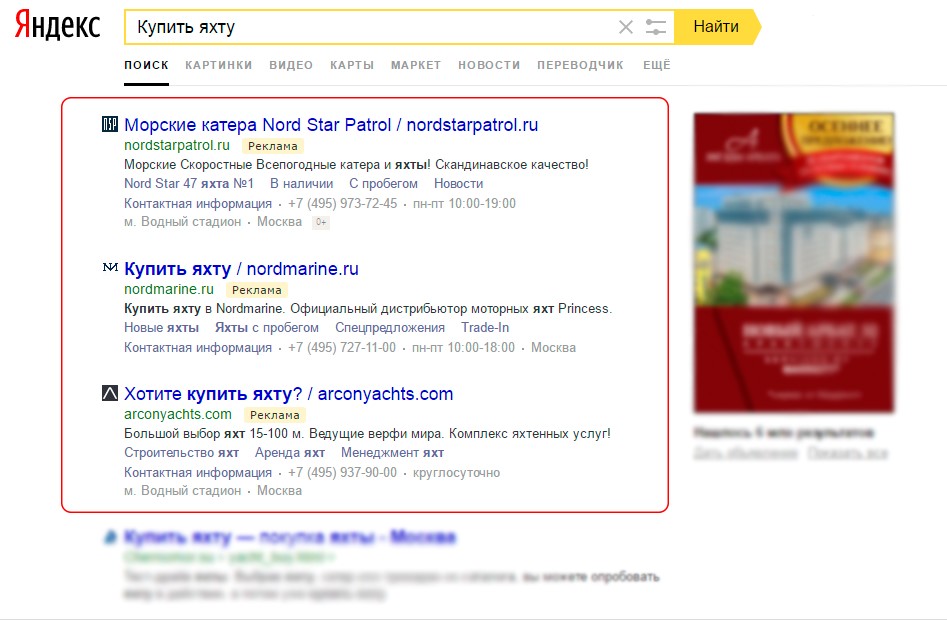Focus the search field with Купить яхту

coord(370,27)
